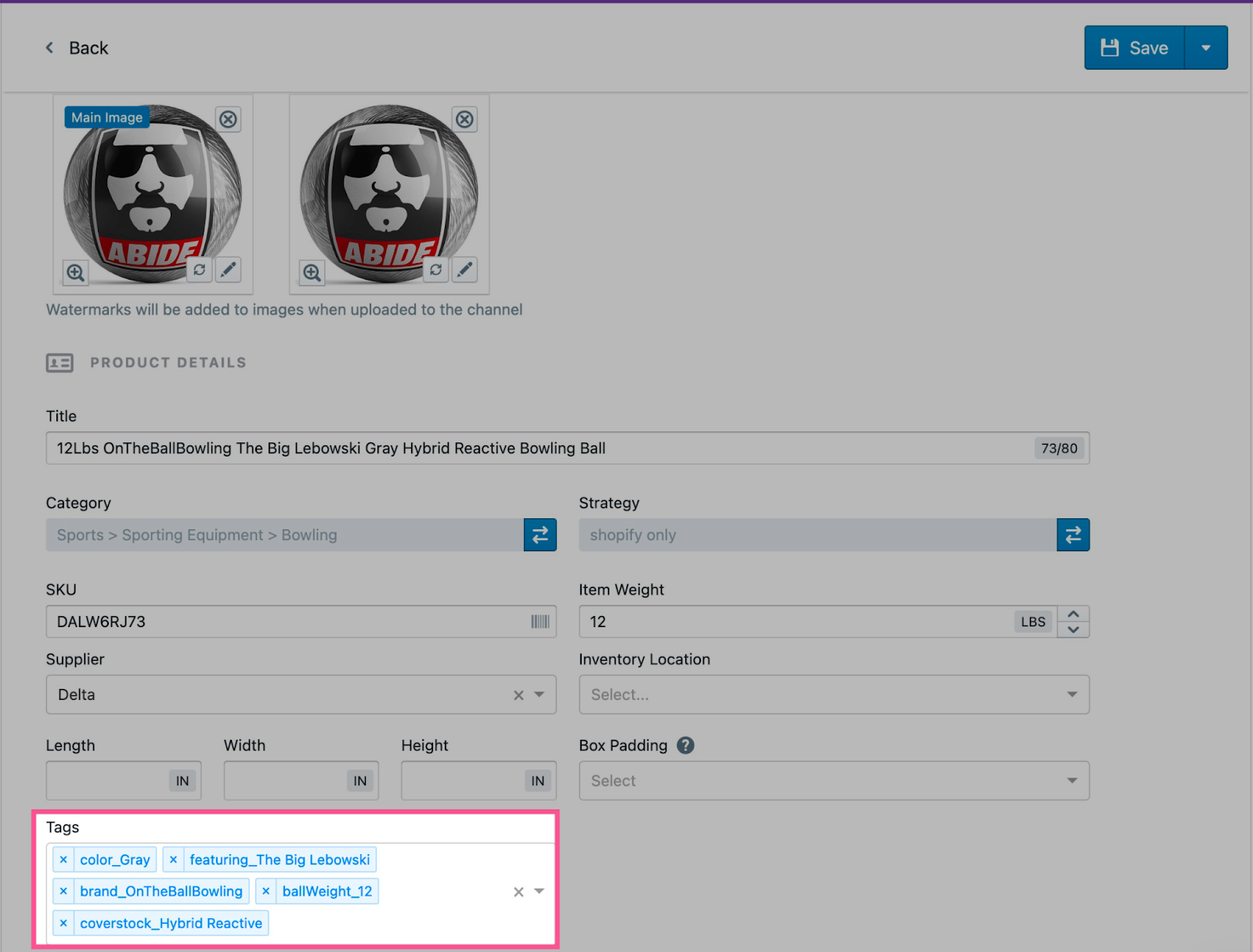
Task: Click the watermark notice text
Action: (x=284, y=309)
